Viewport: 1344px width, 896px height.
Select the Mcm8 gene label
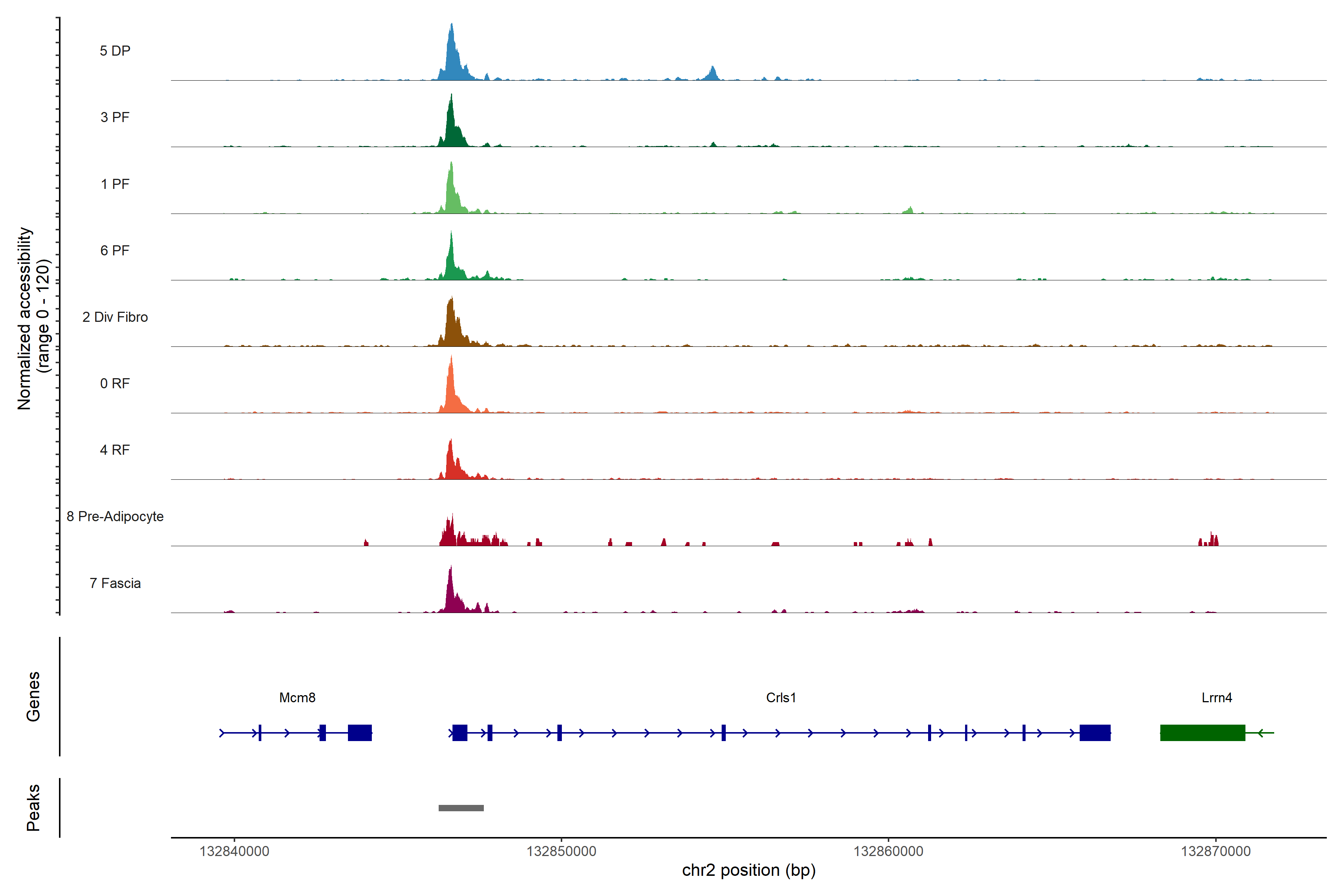[x=297, y=697]
